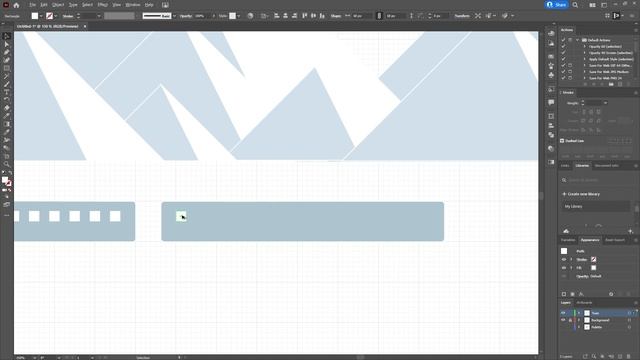640x360 pixels.
Task: Go to the Illustrator Home screen
Action: coord(16,5)
